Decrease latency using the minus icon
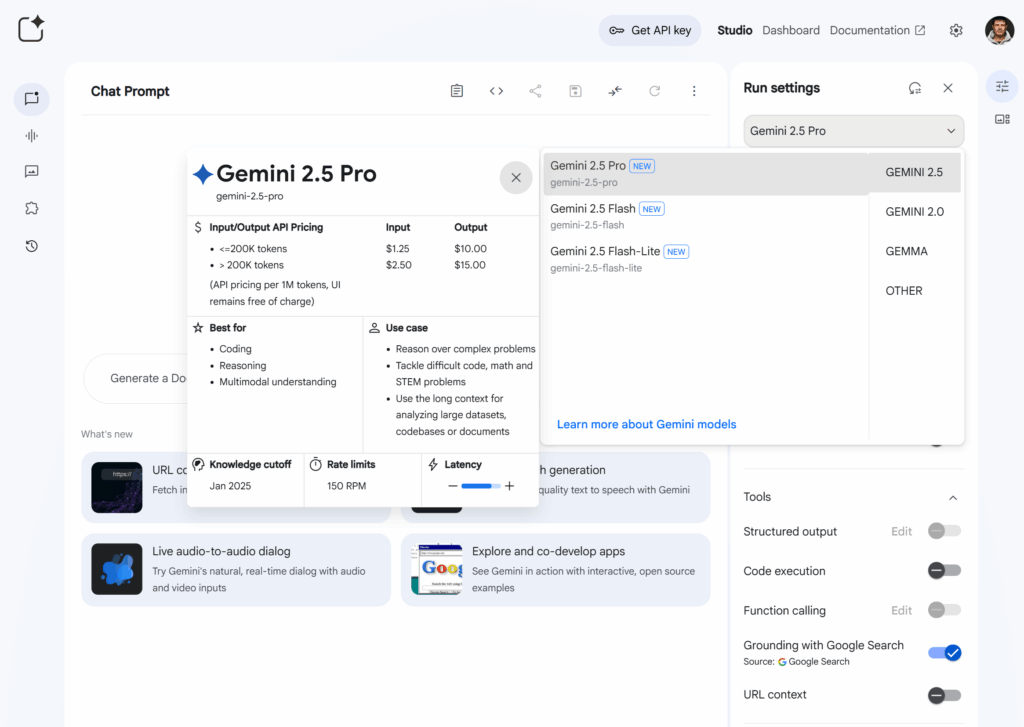Image resolution: width=1024 pixels, height=727 pixels. pos(453,486)
